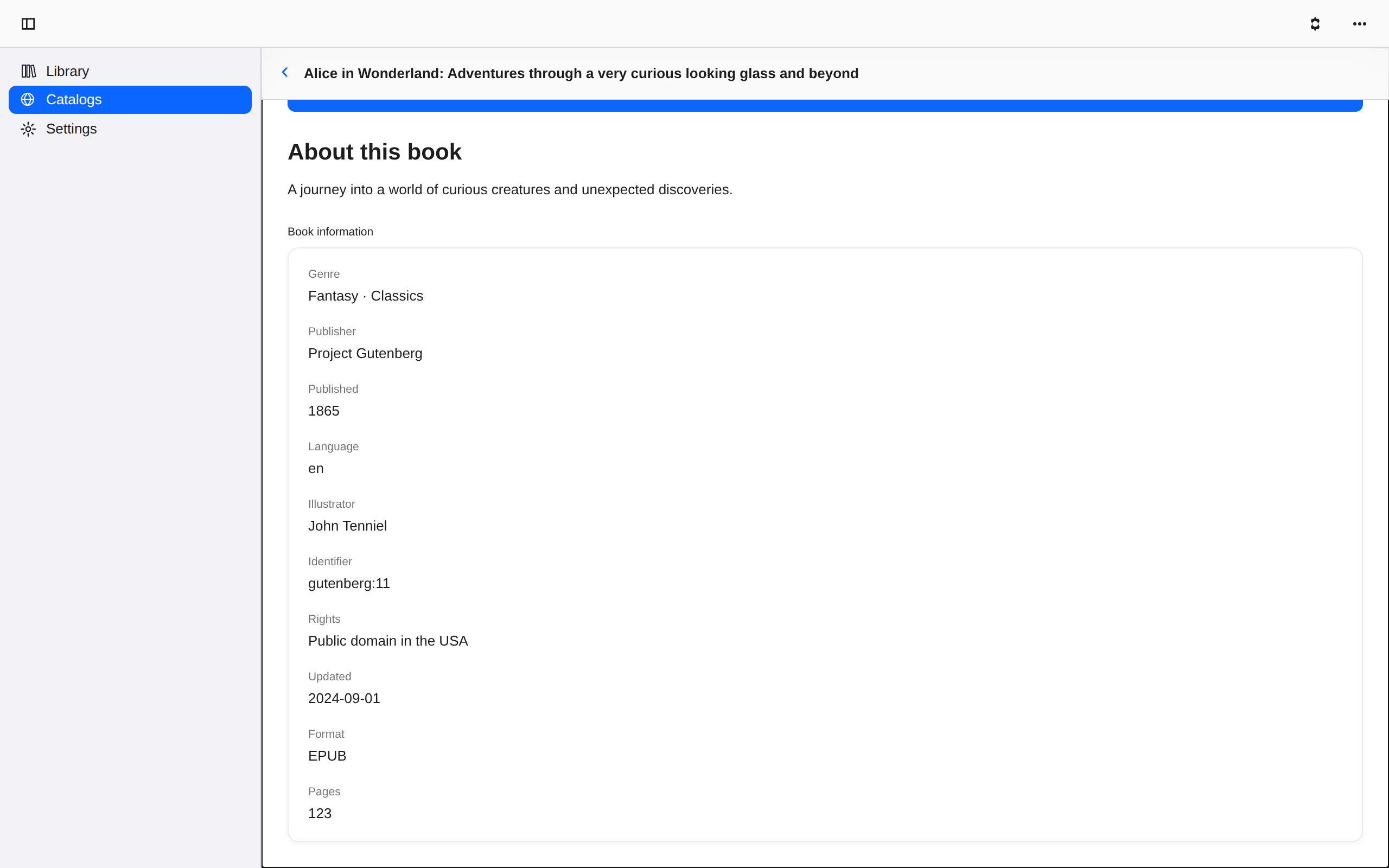The height and width of the screenshot is (868, 1389).
Task: Open Library in the sidebar
Action: pos(130,71)
